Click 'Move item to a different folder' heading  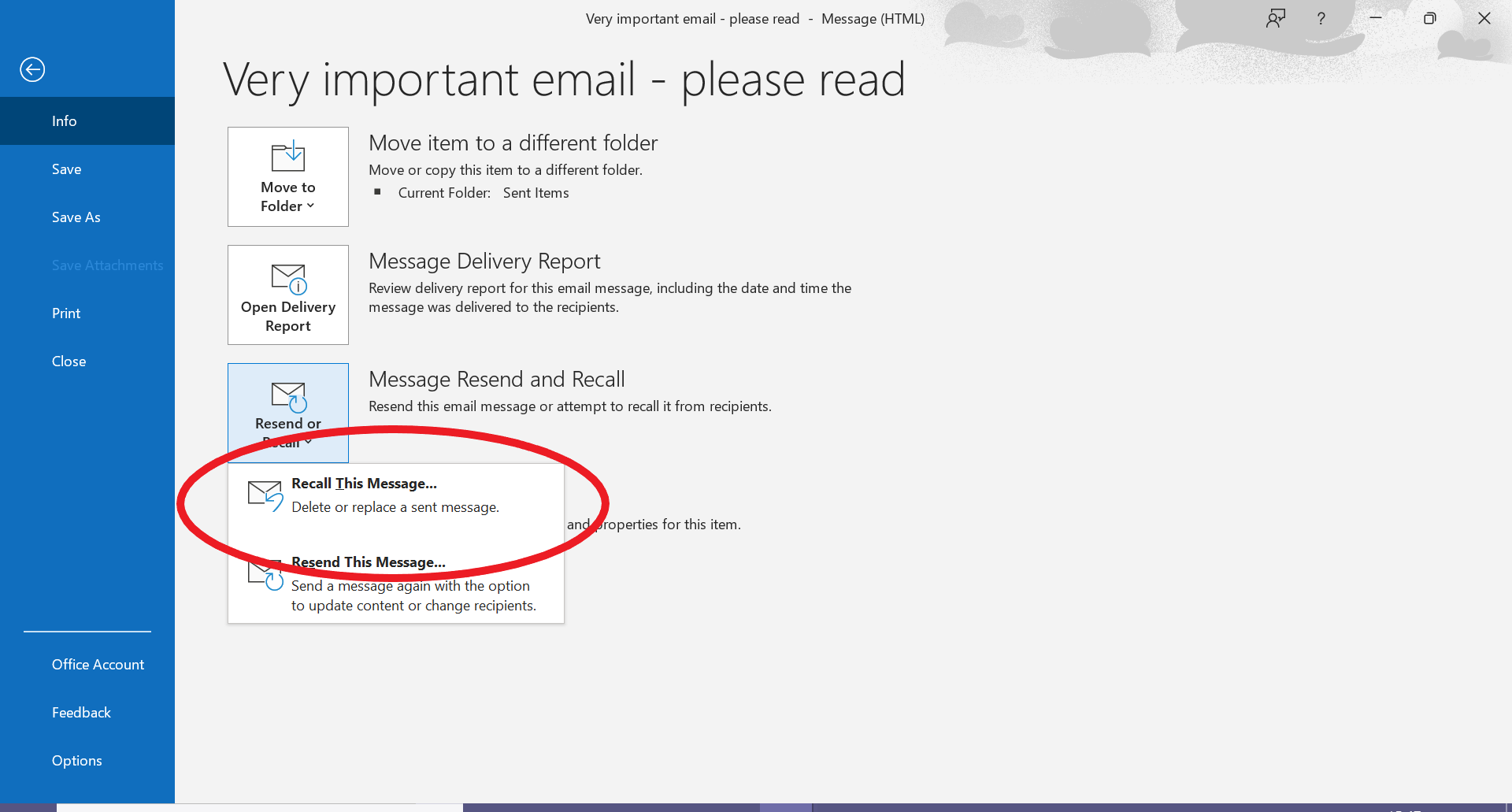coord(513,143)
